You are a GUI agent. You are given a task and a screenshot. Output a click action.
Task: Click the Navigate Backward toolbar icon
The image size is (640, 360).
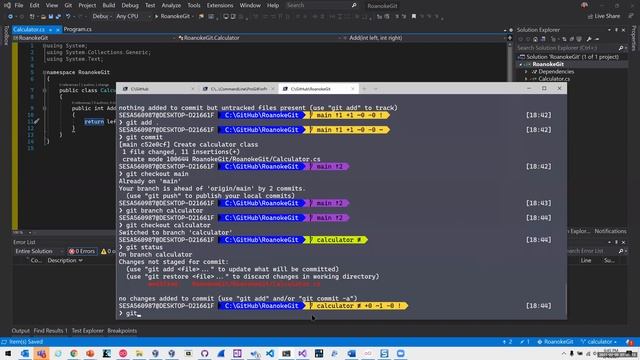pyautogui.click(x=10, y=16)
